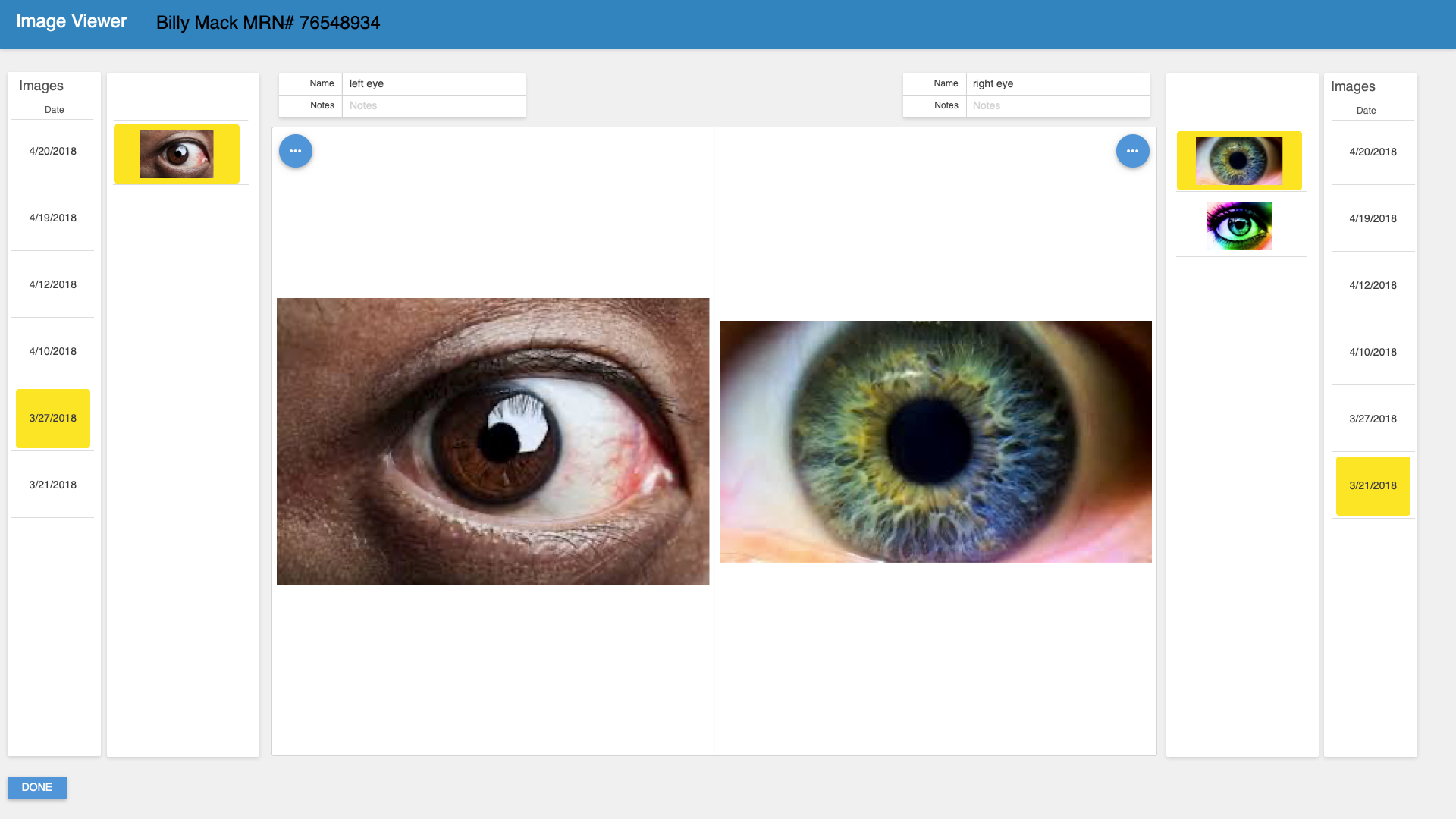Image resolution: width=1456 pixels, height=819 pixels.
Task: Select the highlighted 3/27/2018 date entry
Action: pyautogui.click(x=52, y=418)
